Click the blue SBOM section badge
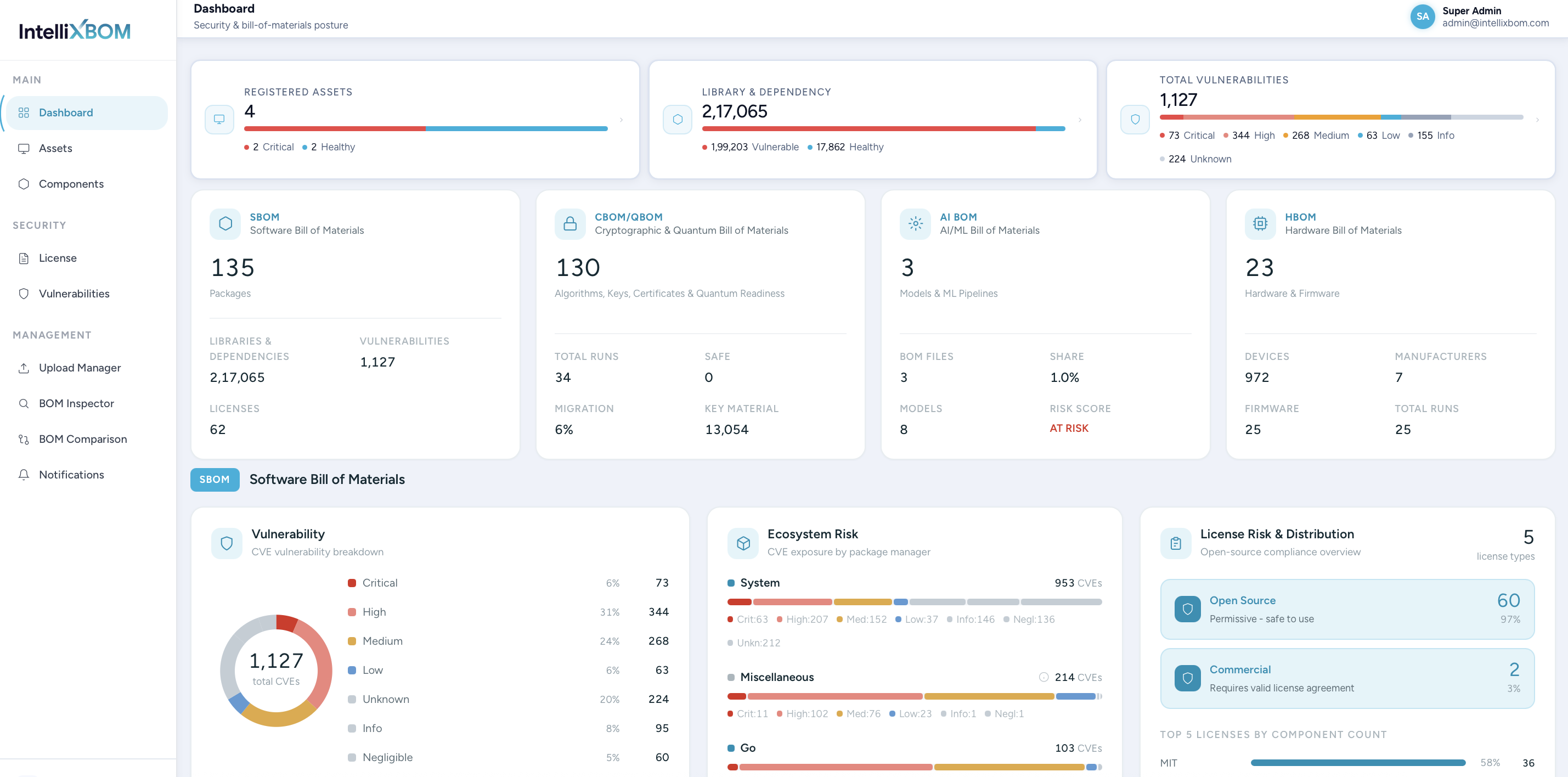1568x777 pixels. (x=215, y=480)
